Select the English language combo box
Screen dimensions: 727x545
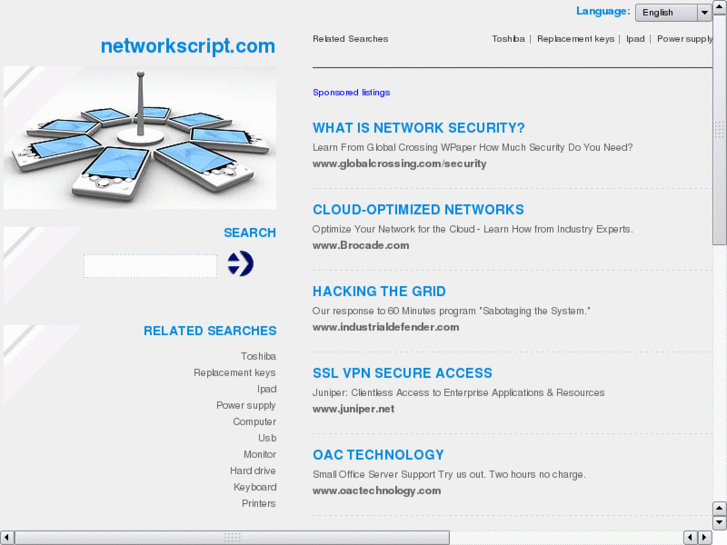click(x=673, y=13)
